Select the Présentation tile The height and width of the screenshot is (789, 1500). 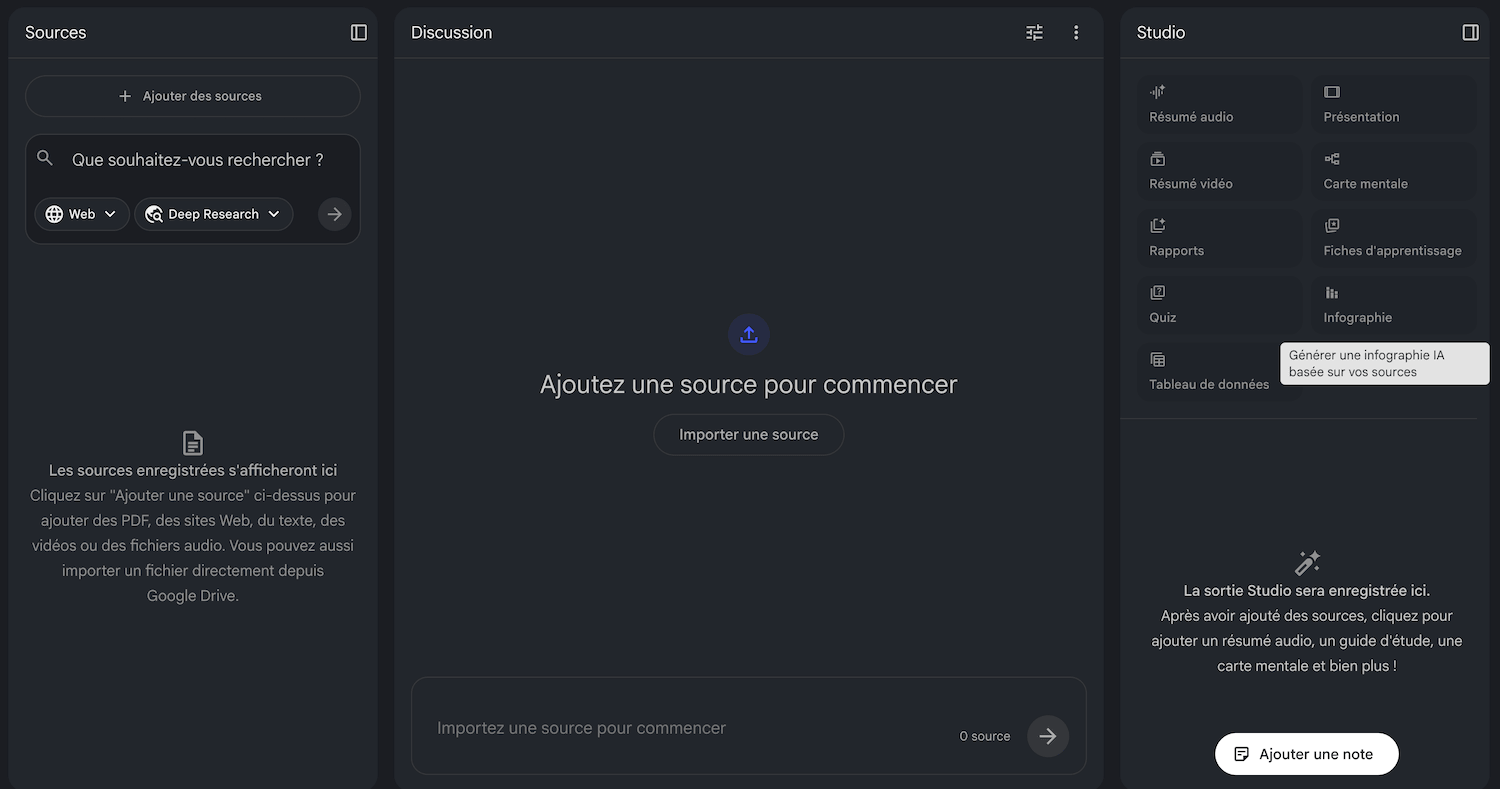[1393, 105]
